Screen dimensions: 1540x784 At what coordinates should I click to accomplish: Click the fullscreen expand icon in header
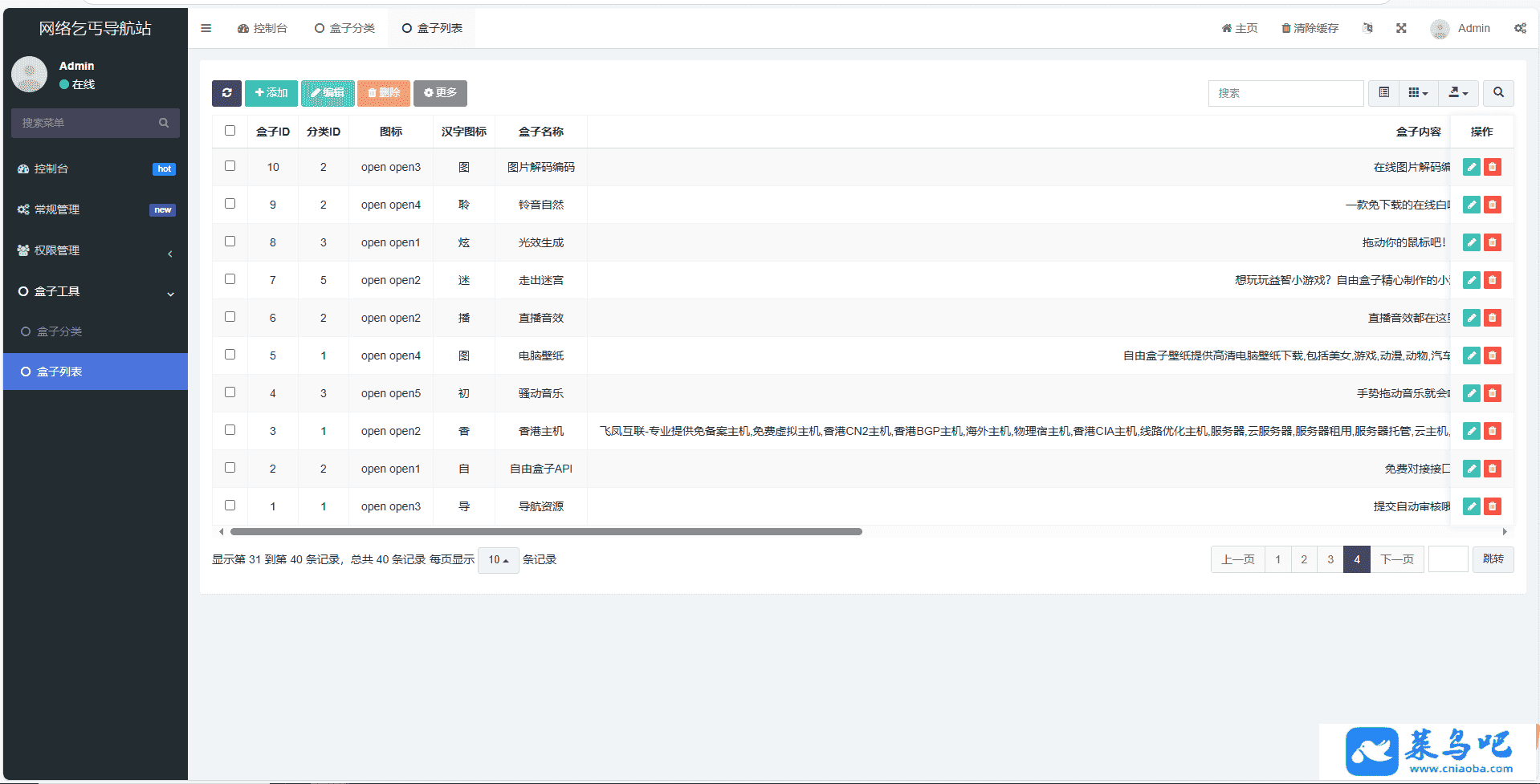coord(1401,28)
